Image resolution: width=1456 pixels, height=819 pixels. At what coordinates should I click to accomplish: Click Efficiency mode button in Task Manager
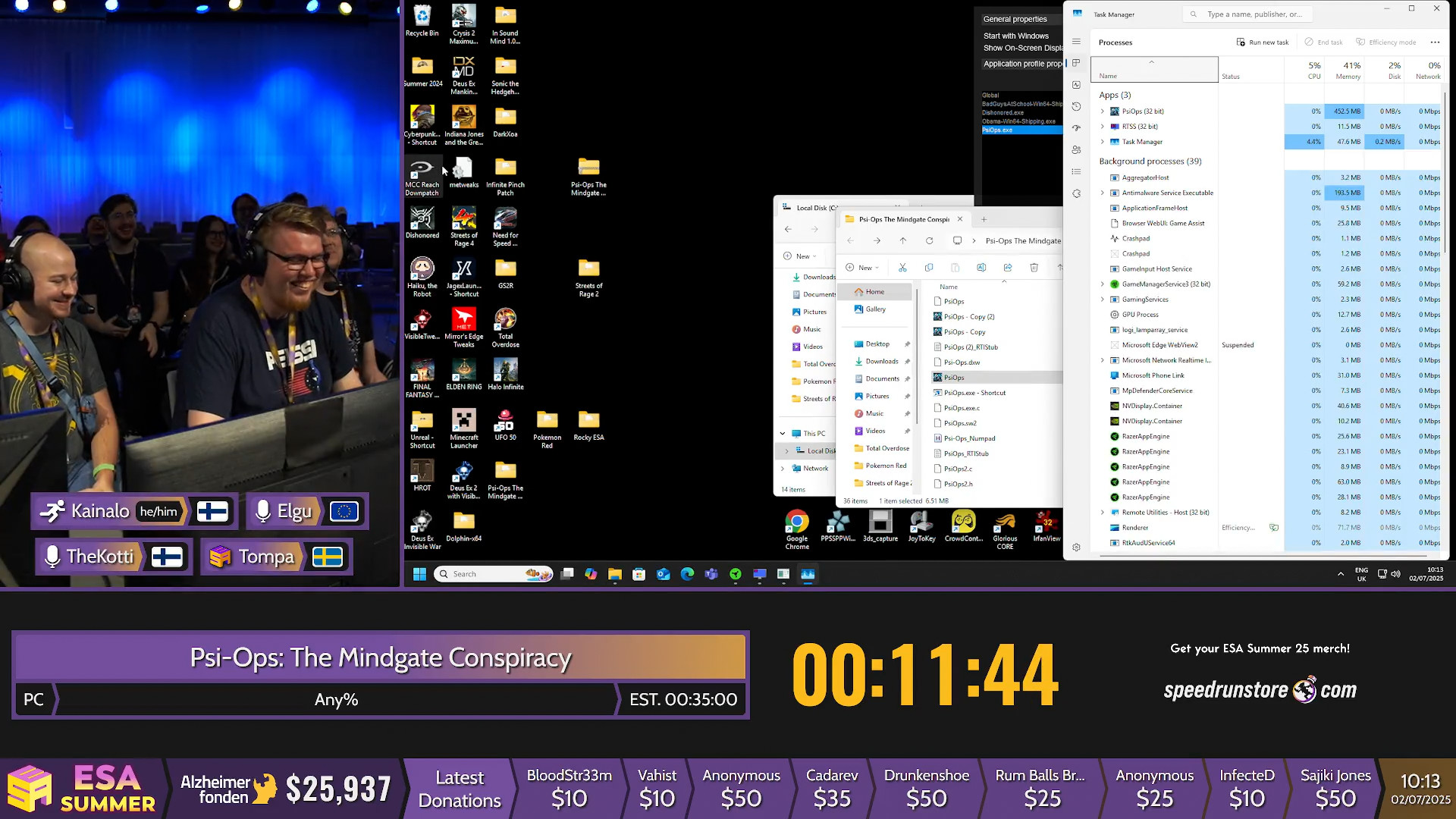point(1386,42)
